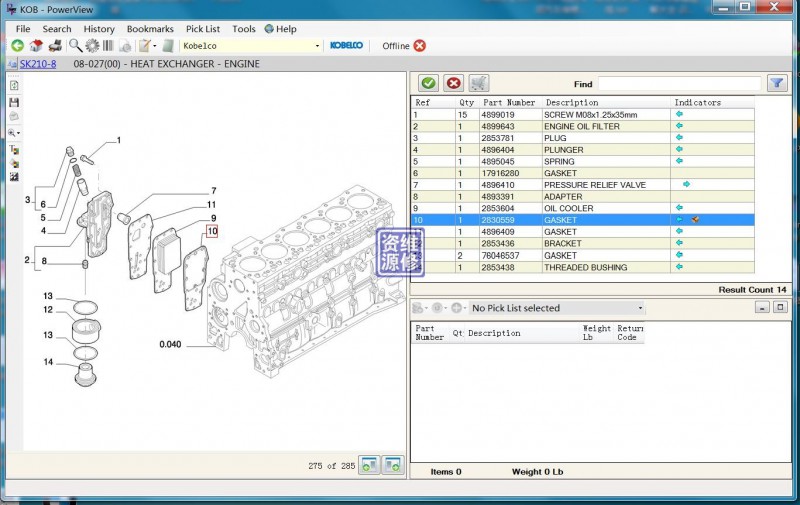Expand the notepad icon dropdown arrow

[155, 46]
